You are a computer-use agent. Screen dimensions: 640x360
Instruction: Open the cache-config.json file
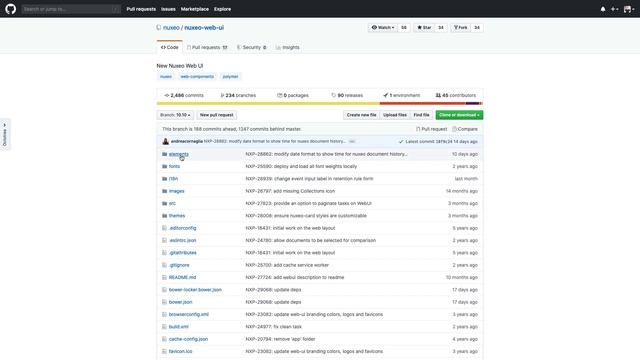click(188, 339)
